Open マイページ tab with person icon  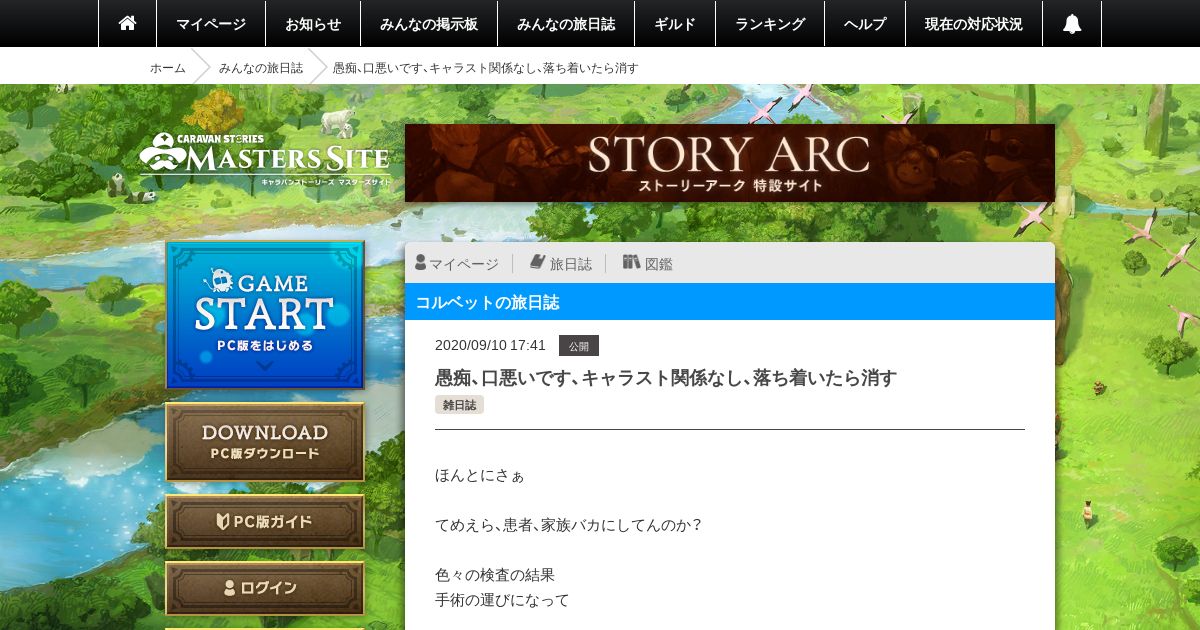click(x=457, y=263)
